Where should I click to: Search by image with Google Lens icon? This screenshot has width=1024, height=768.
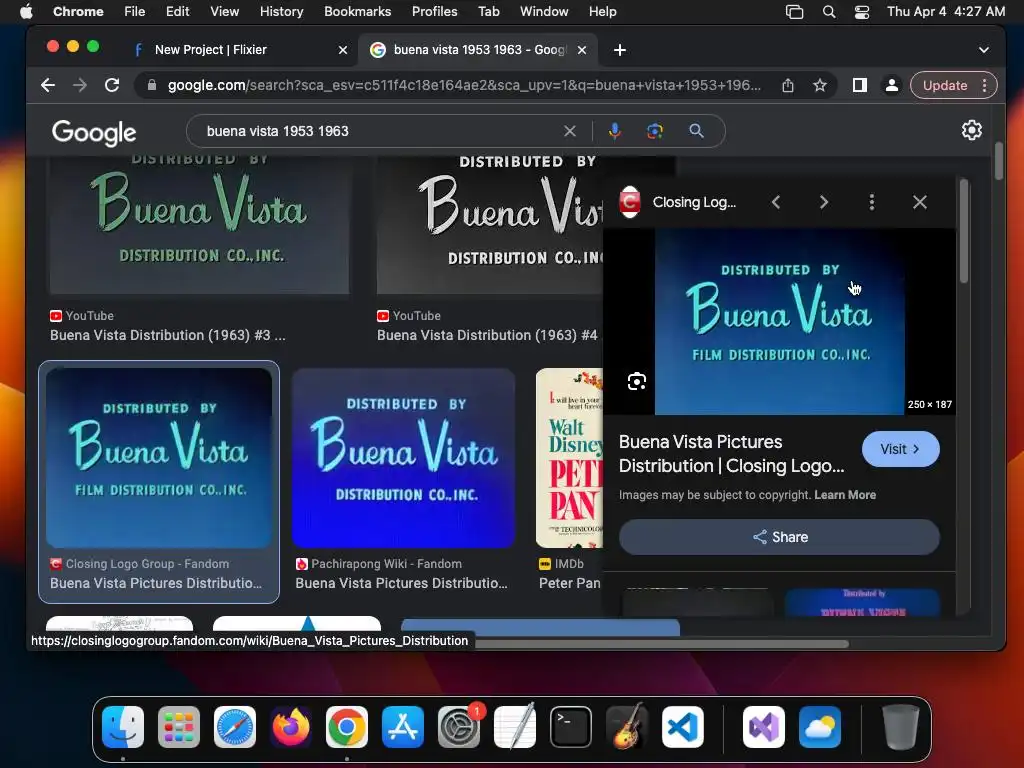point(655,131)
